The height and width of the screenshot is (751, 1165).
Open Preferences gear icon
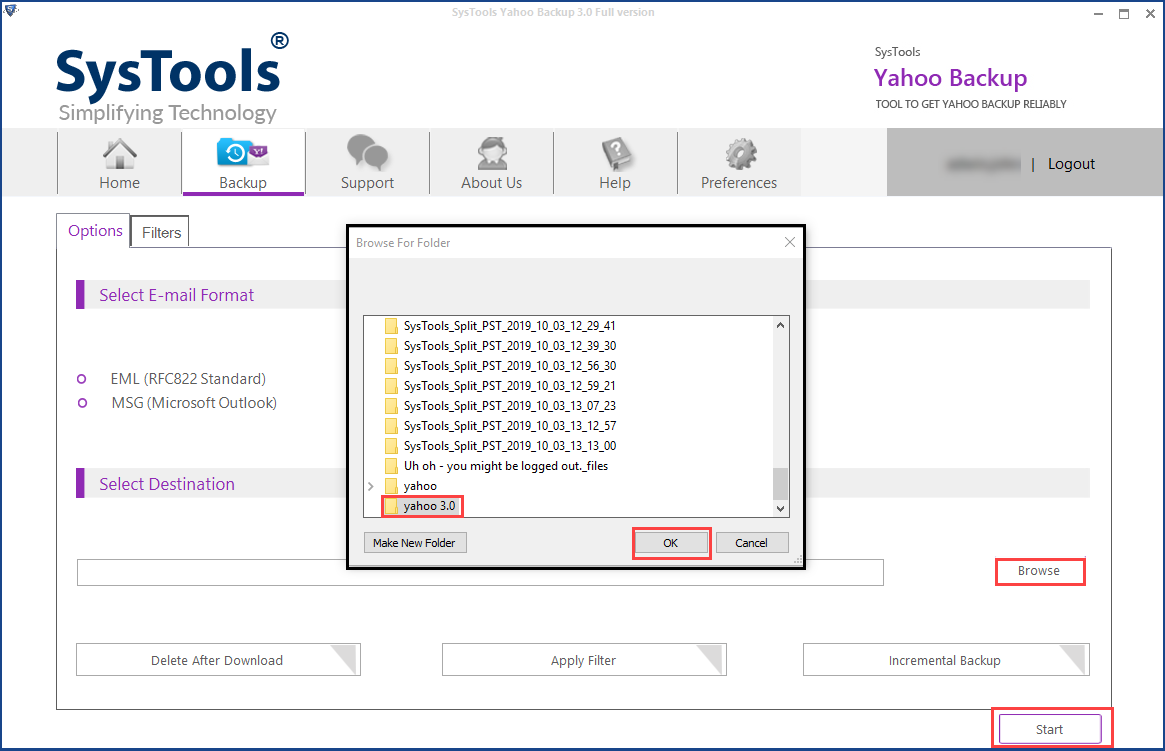(739, 154)
